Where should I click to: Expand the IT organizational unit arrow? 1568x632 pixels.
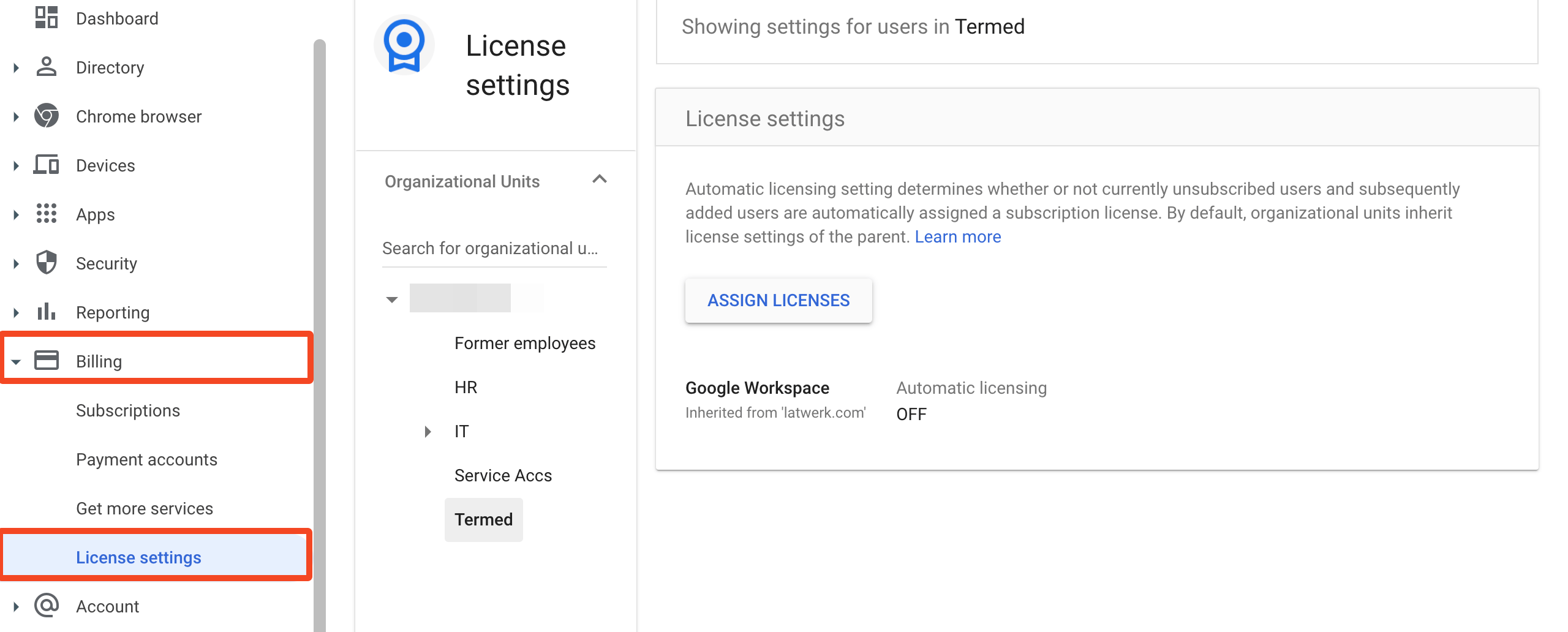tap(428, 432)
